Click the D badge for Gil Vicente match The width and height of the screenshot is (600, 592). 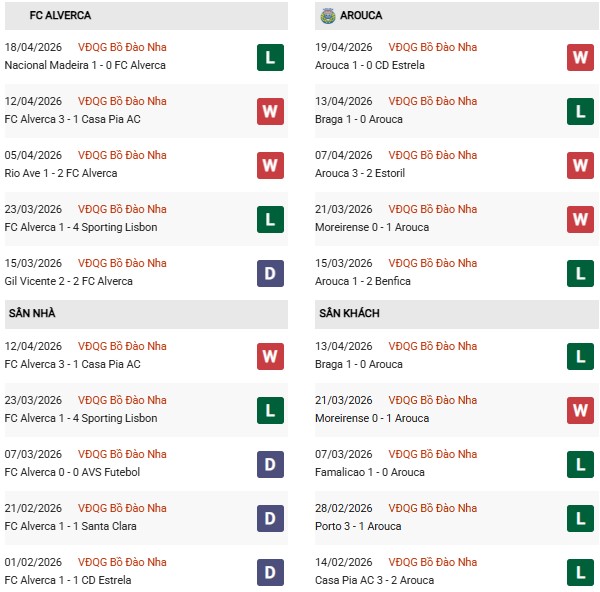coord(270,273)
